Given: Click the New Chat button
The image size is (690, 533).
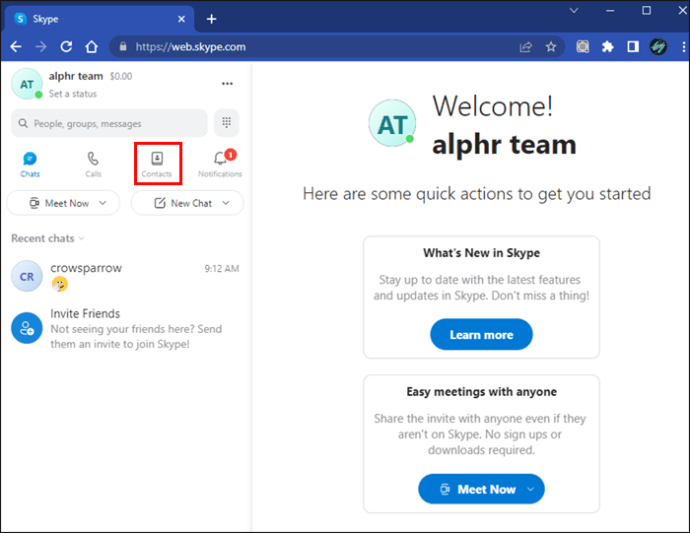Looking at the screenshot, I should [x=187, y=203].
